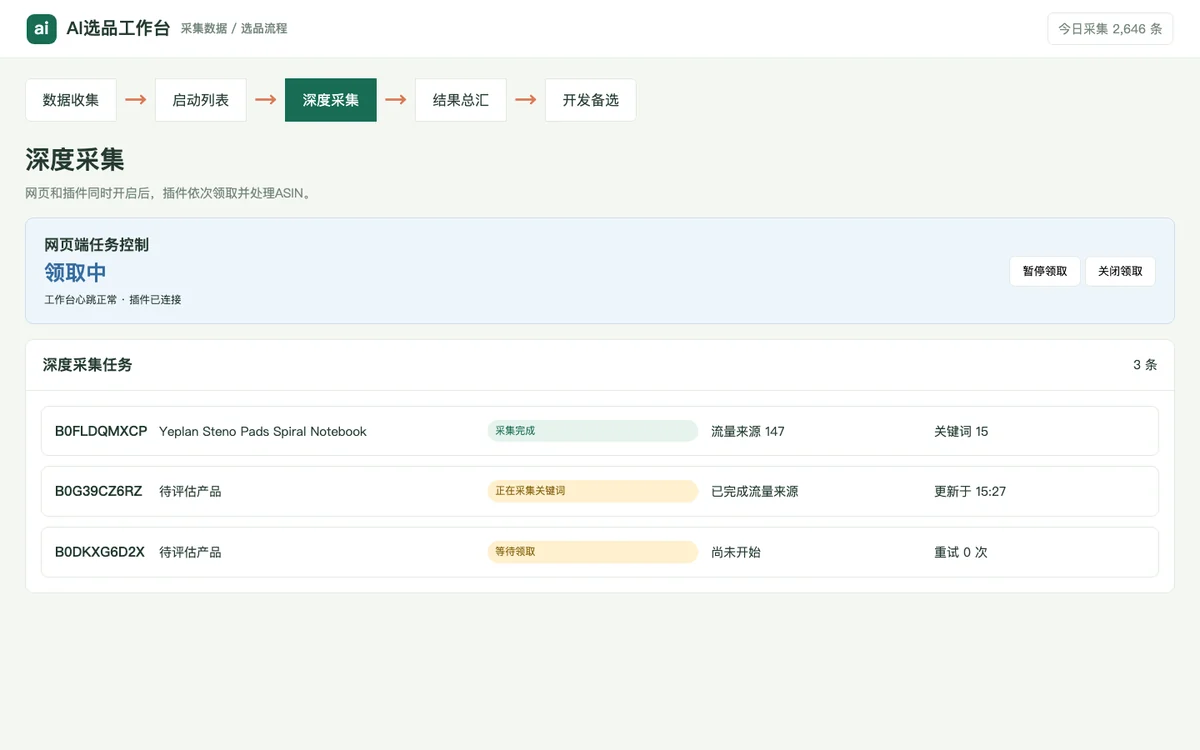Open the 今日采集 2,646 条 counter
Viewport: 1200px width, 750px height.
(1110, 29)
